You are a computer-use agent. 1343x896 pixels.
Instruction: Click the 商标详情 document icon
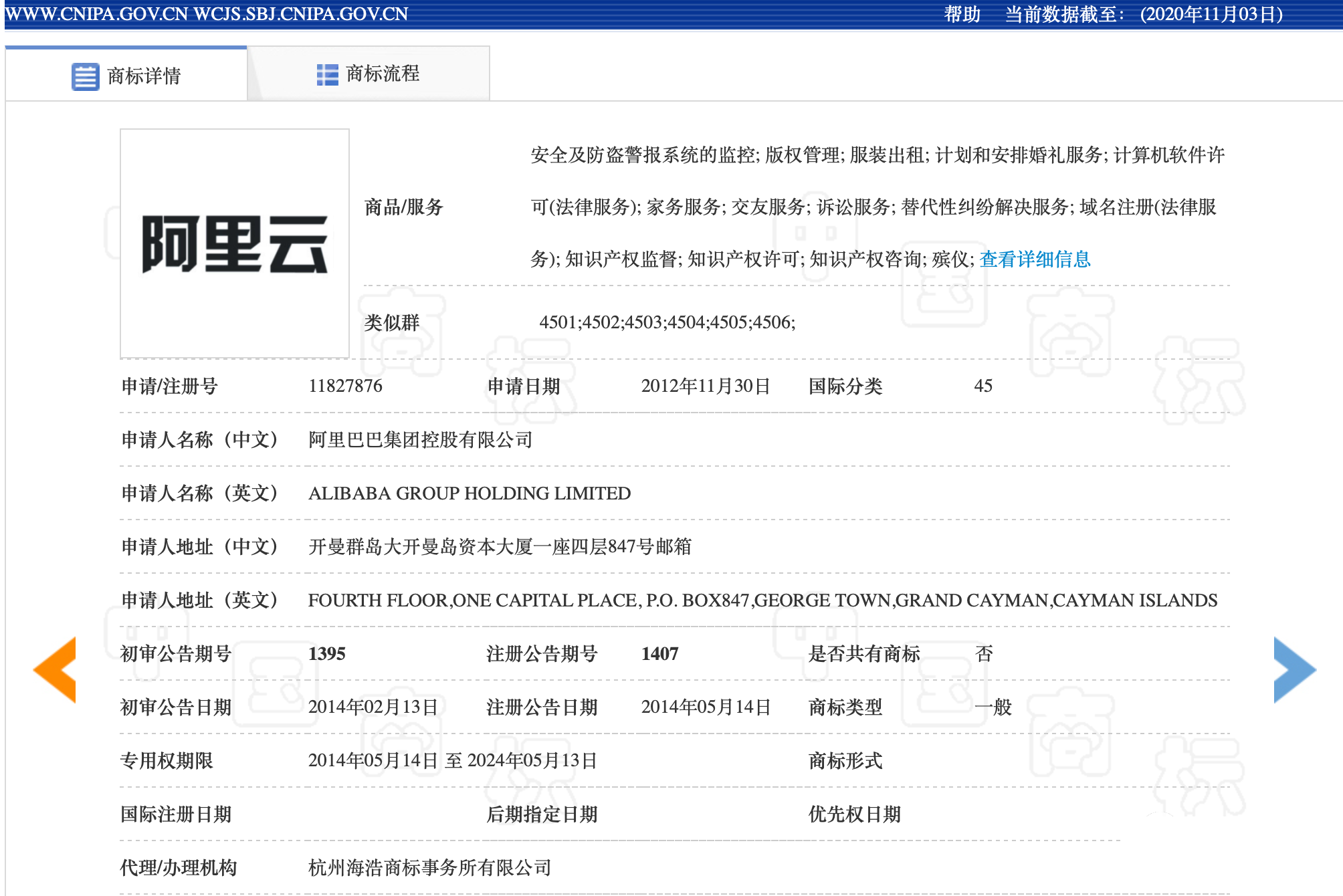(85, 76)
